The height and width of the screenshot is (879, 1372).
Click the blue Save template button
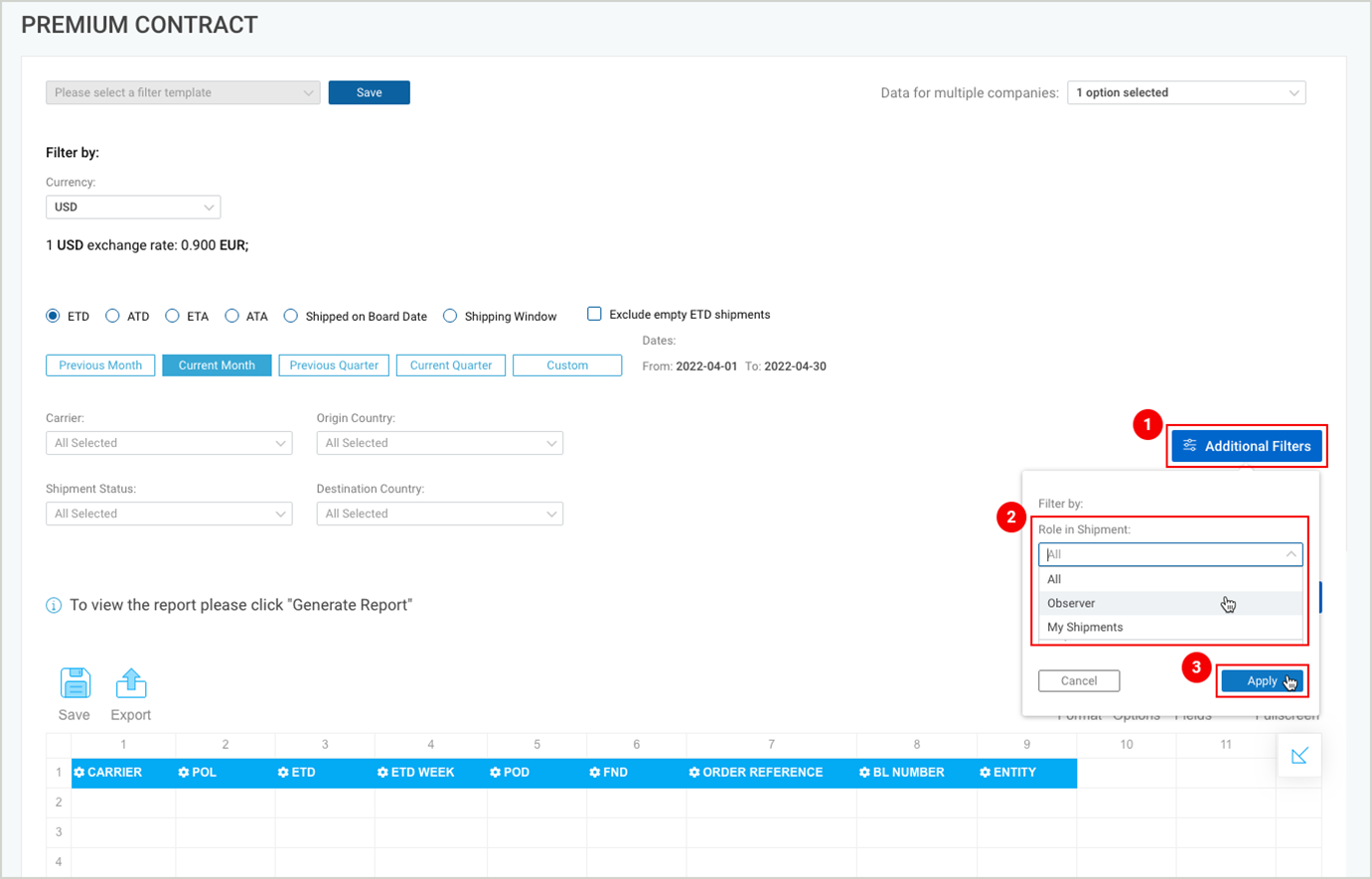(x=370, y=92)
